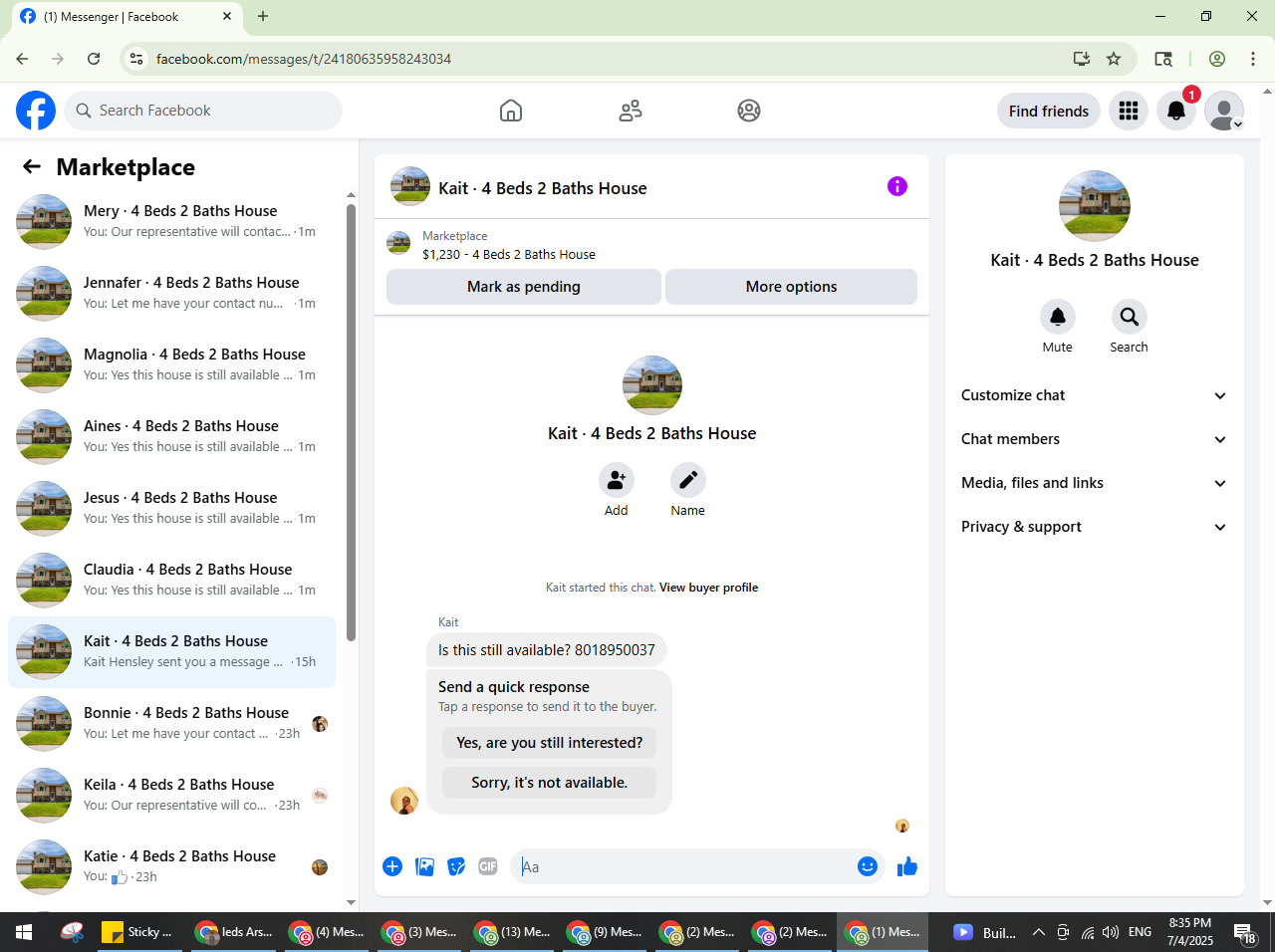1275x952 pixels.
Task: Expand Chat members section
Action: click(x=1094, y=439)
